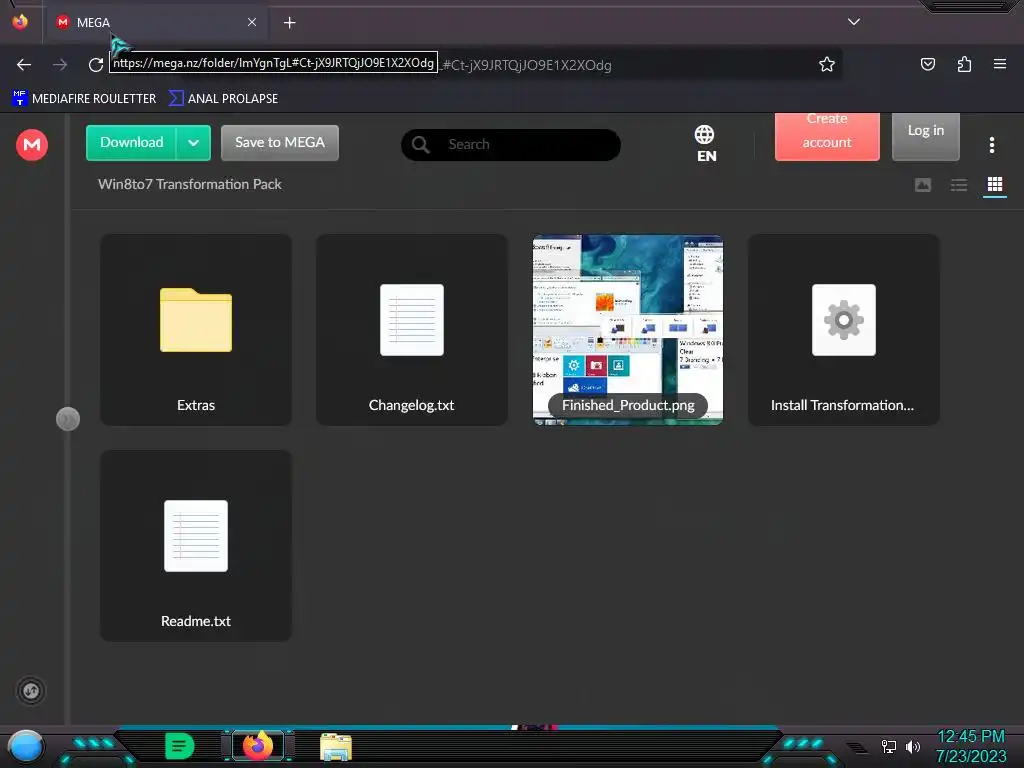The width and height of the screenshot is (1024, 768).
Task: Switch to the image gallery view
Action: (923, 185)
